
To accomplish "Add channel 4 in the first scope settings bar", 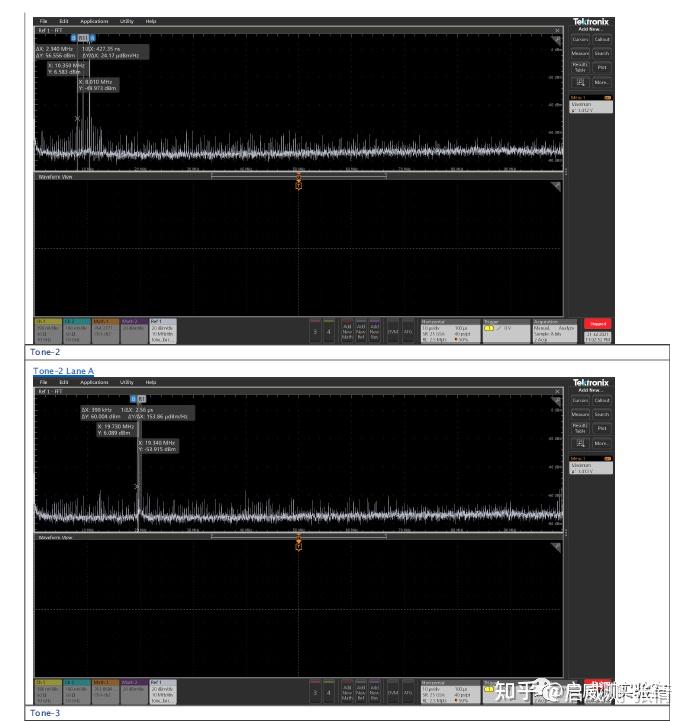I will click(x=328, y=331).
